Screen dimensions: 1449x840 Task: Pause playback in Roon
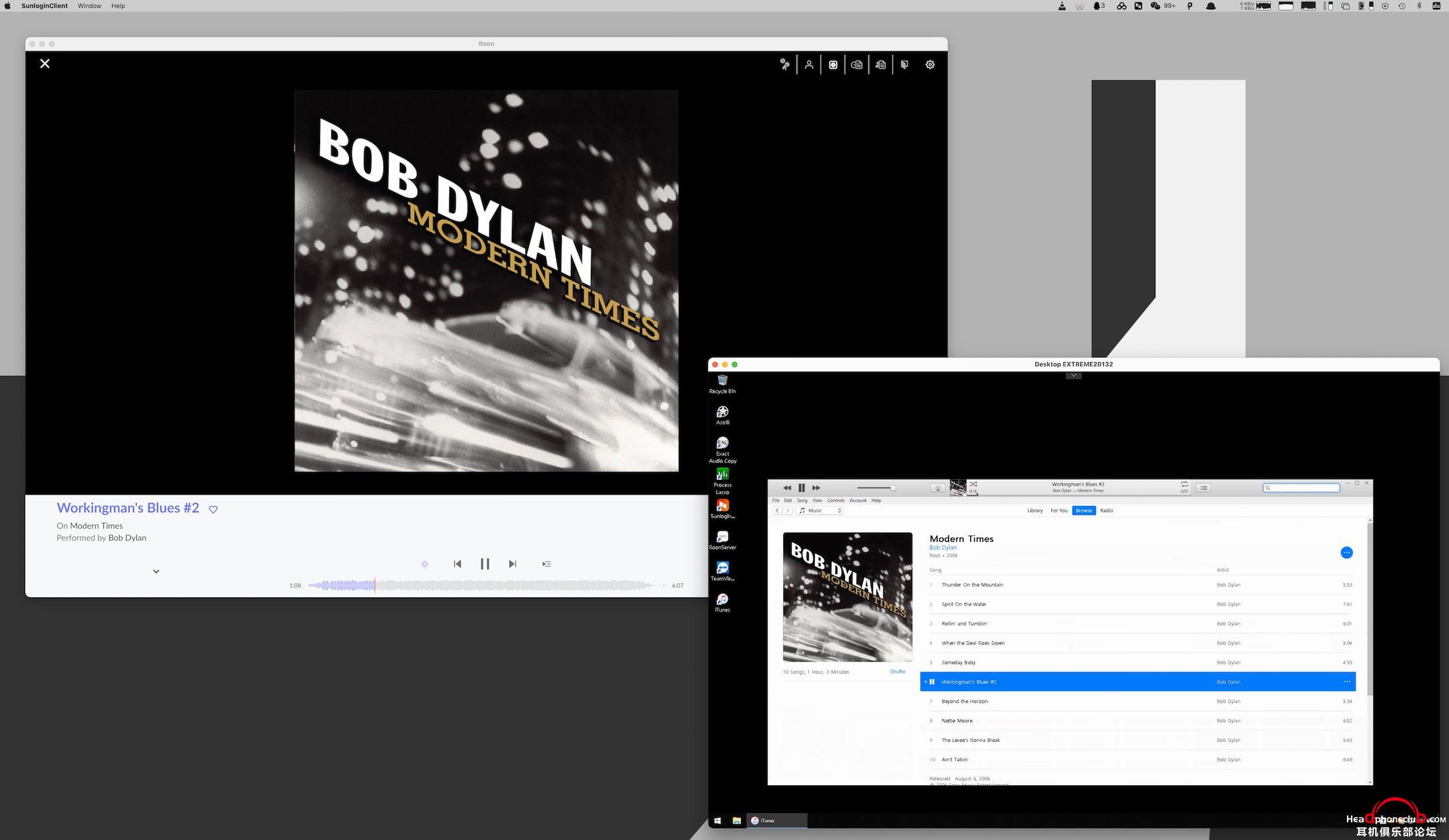pos(485,564)
